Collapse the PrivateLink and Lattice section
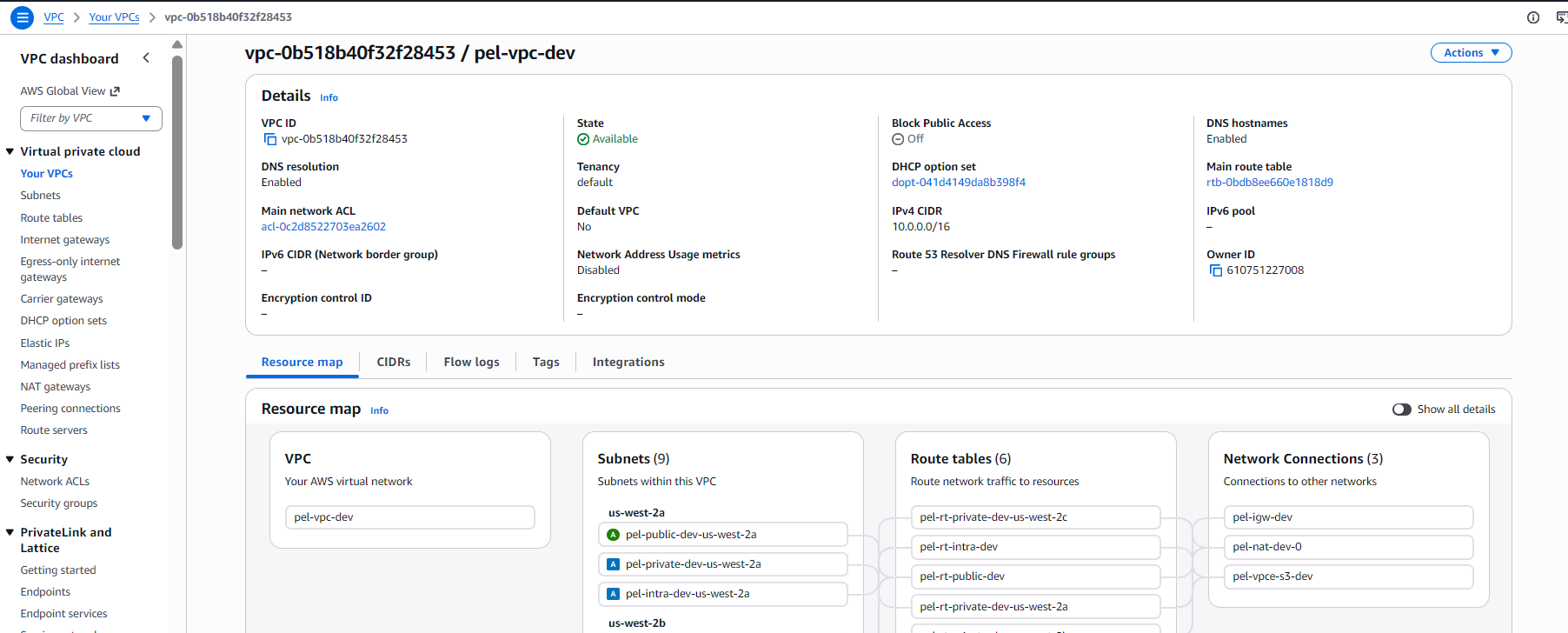 click(x=10, y=532)
